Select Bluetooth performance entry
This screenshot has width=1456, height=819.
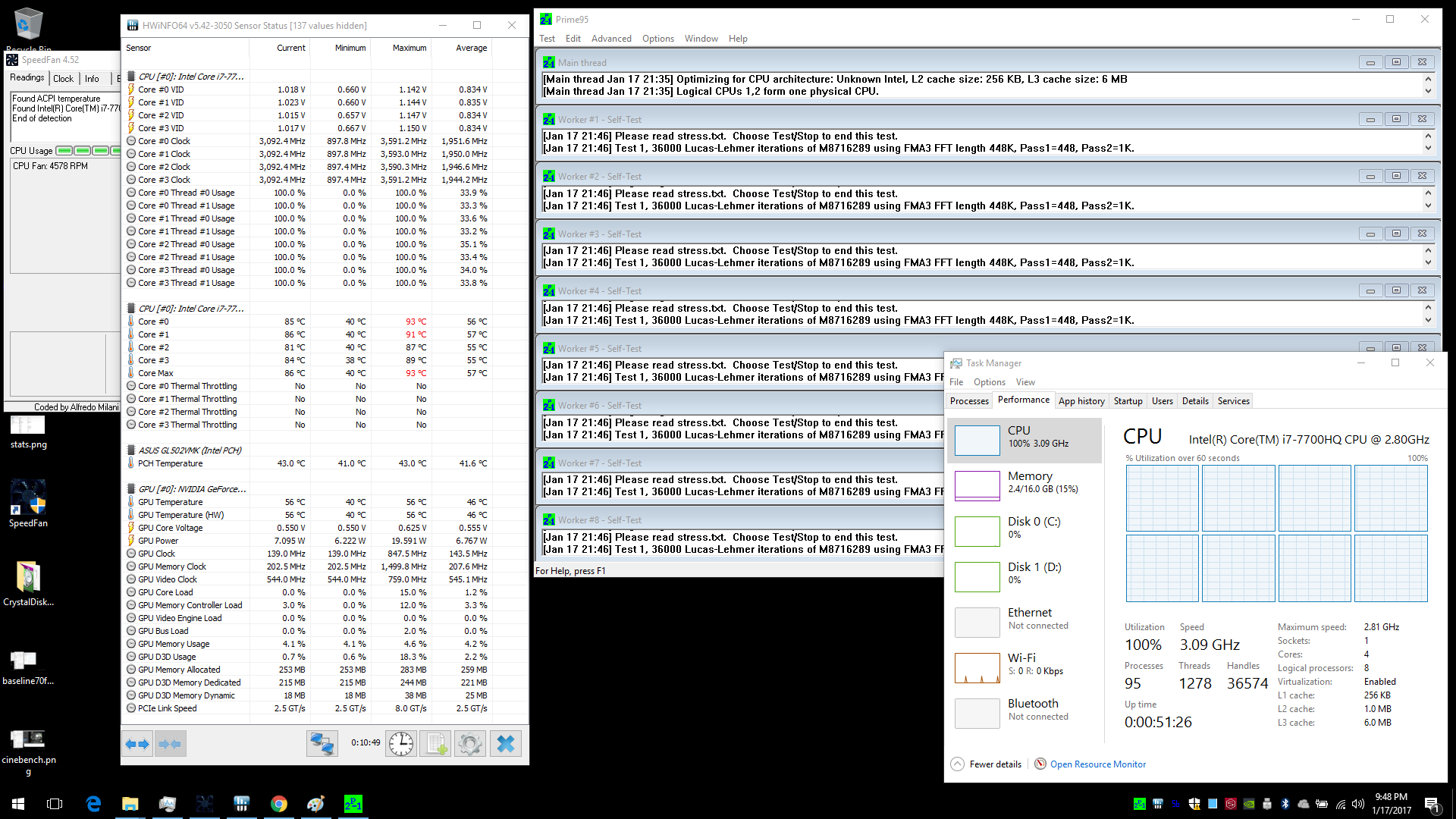1025,713
